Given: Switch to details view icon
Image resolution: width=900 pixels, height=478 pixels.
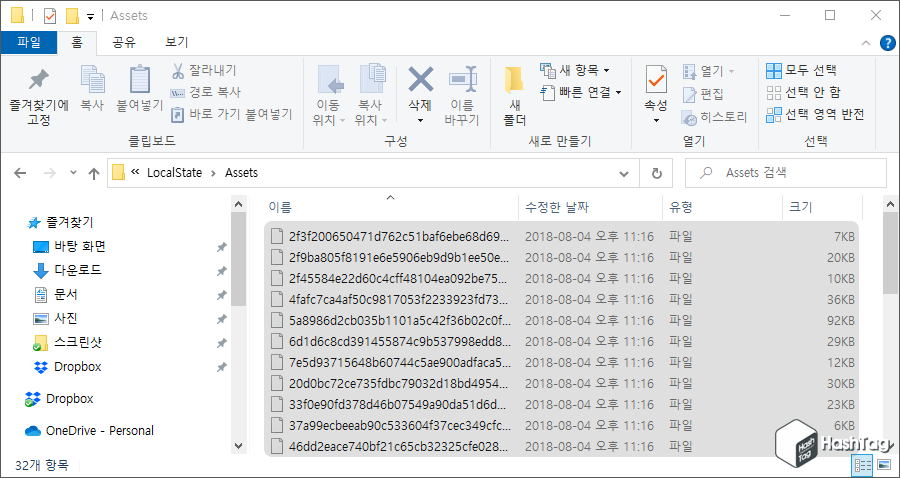Looking at the screenshot, I should coord(863,465).
